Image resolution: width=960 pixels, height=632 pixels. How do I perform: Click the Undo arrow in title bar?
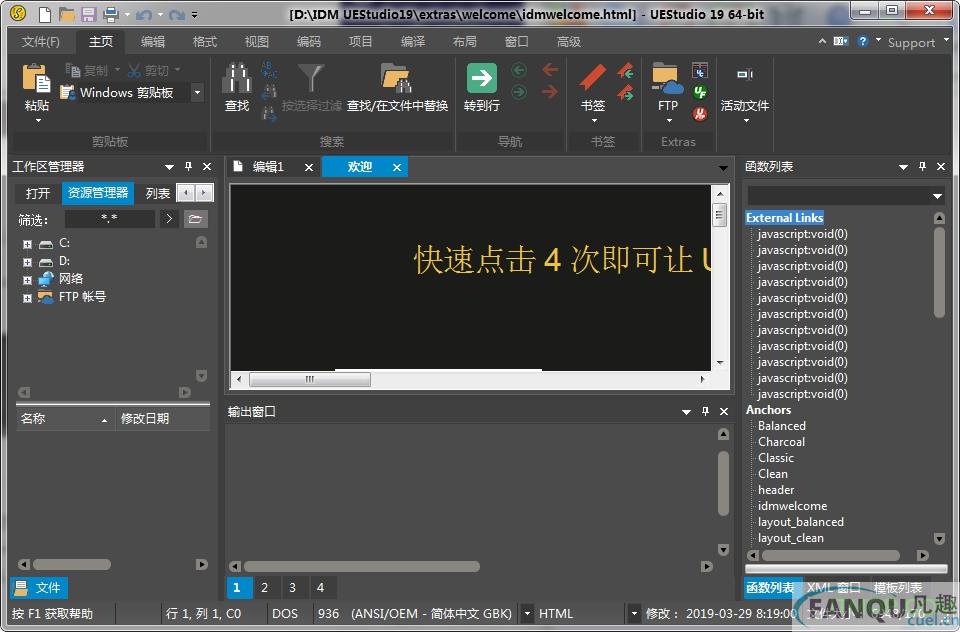coord(144,14)
